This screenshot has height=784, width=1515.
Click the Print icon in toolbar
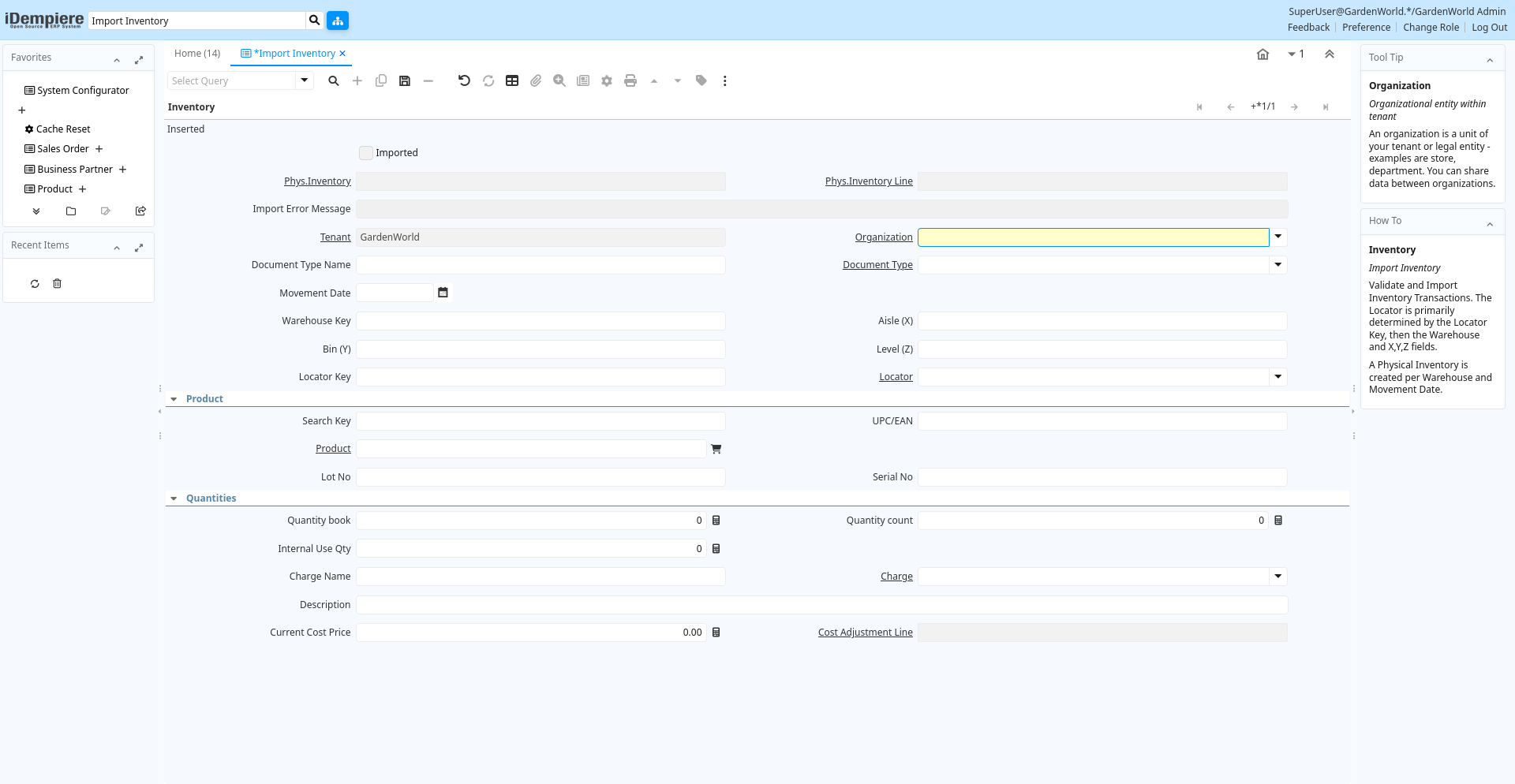pos(630,81)
